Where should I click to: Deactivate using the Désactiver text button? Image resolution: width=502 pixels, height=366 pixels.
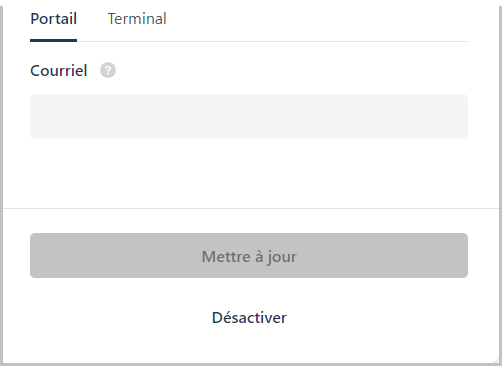pyautogui.click(x=249, y=318)
